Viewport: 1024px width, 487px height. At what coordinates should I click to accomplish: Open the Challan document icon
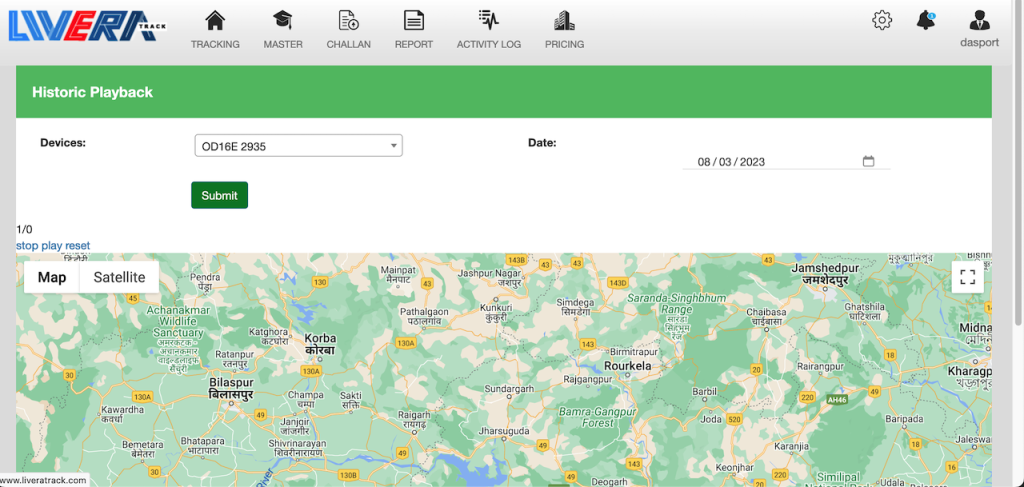[x=349, y=21]
